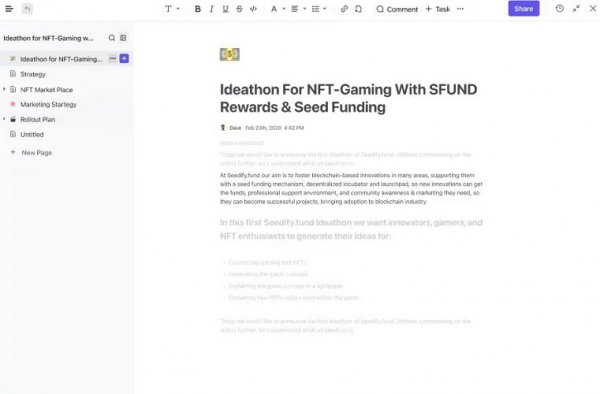The image size is (600, 394).
Task: Click the Feb 23th date stamp
Action: [x=274, y=128]
